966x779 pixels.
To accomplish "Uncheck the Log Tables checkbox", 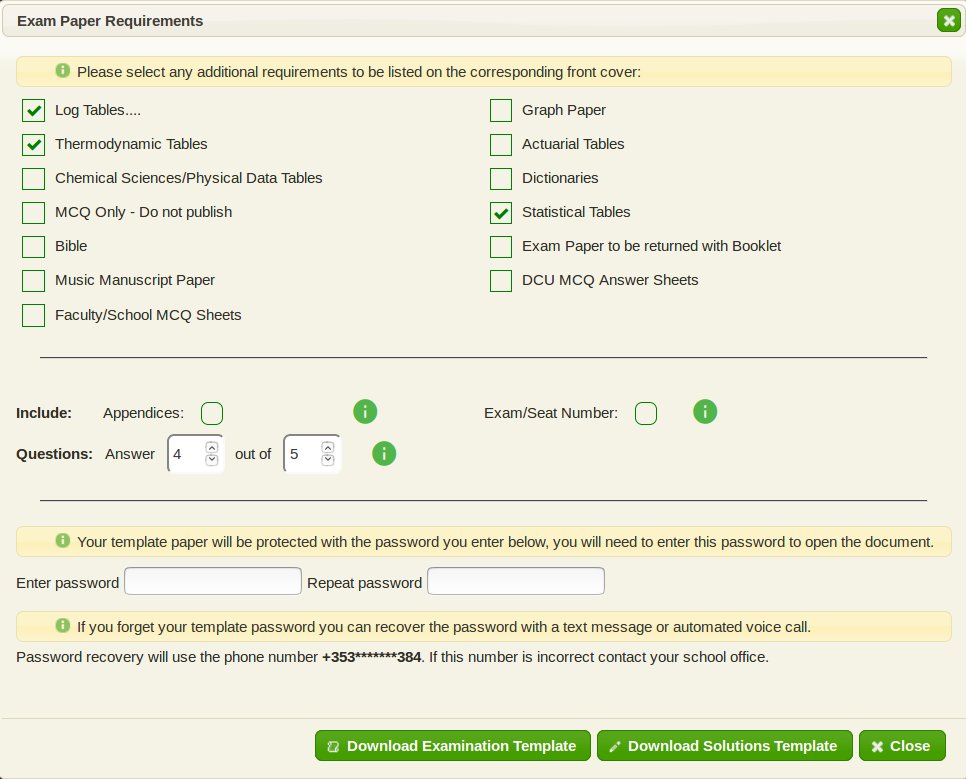I will point(33,110).
